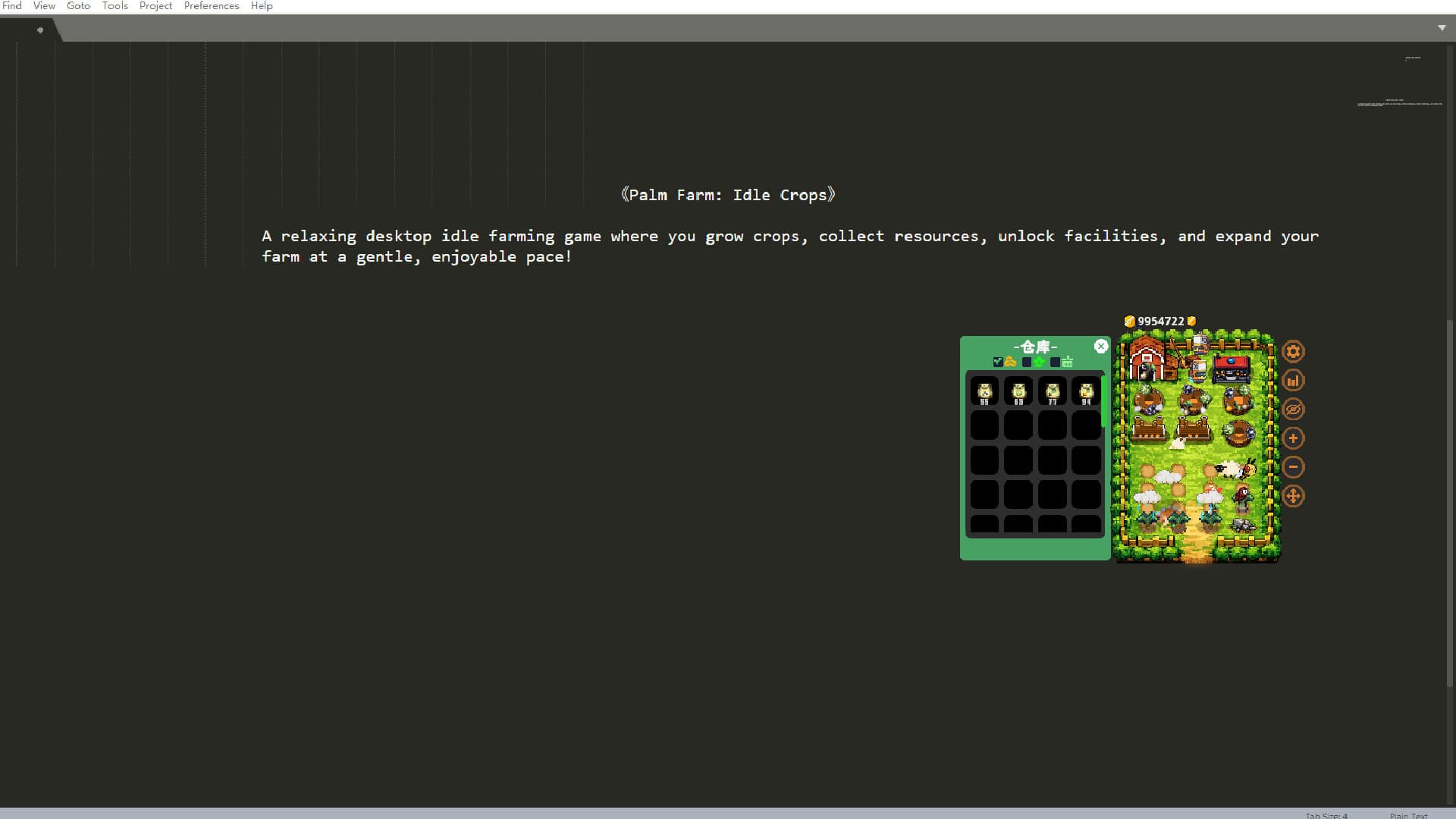Open the Preferences menu

(211, 5)
